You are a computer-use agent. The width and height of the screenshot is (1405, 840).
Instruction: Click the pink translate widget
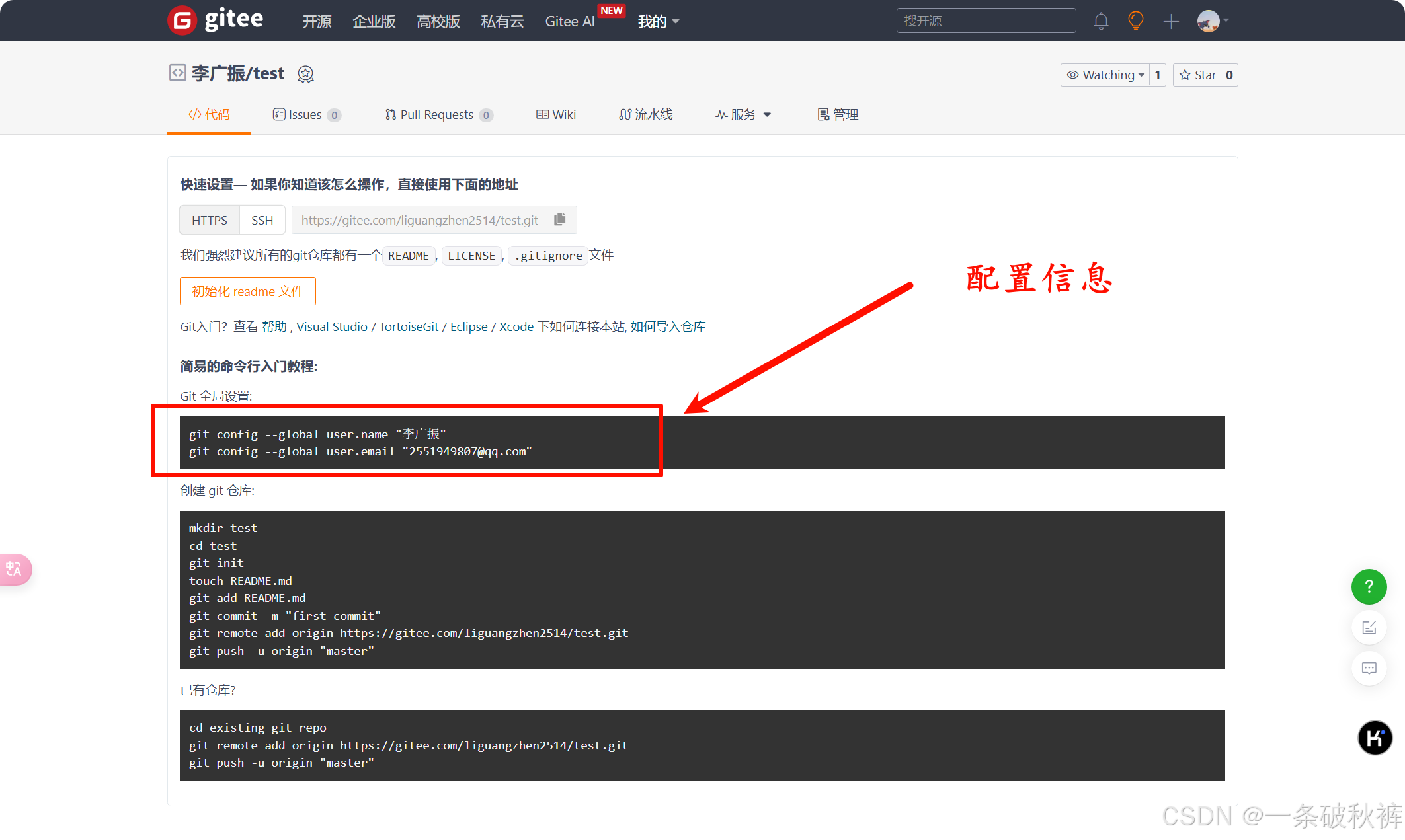15,569
